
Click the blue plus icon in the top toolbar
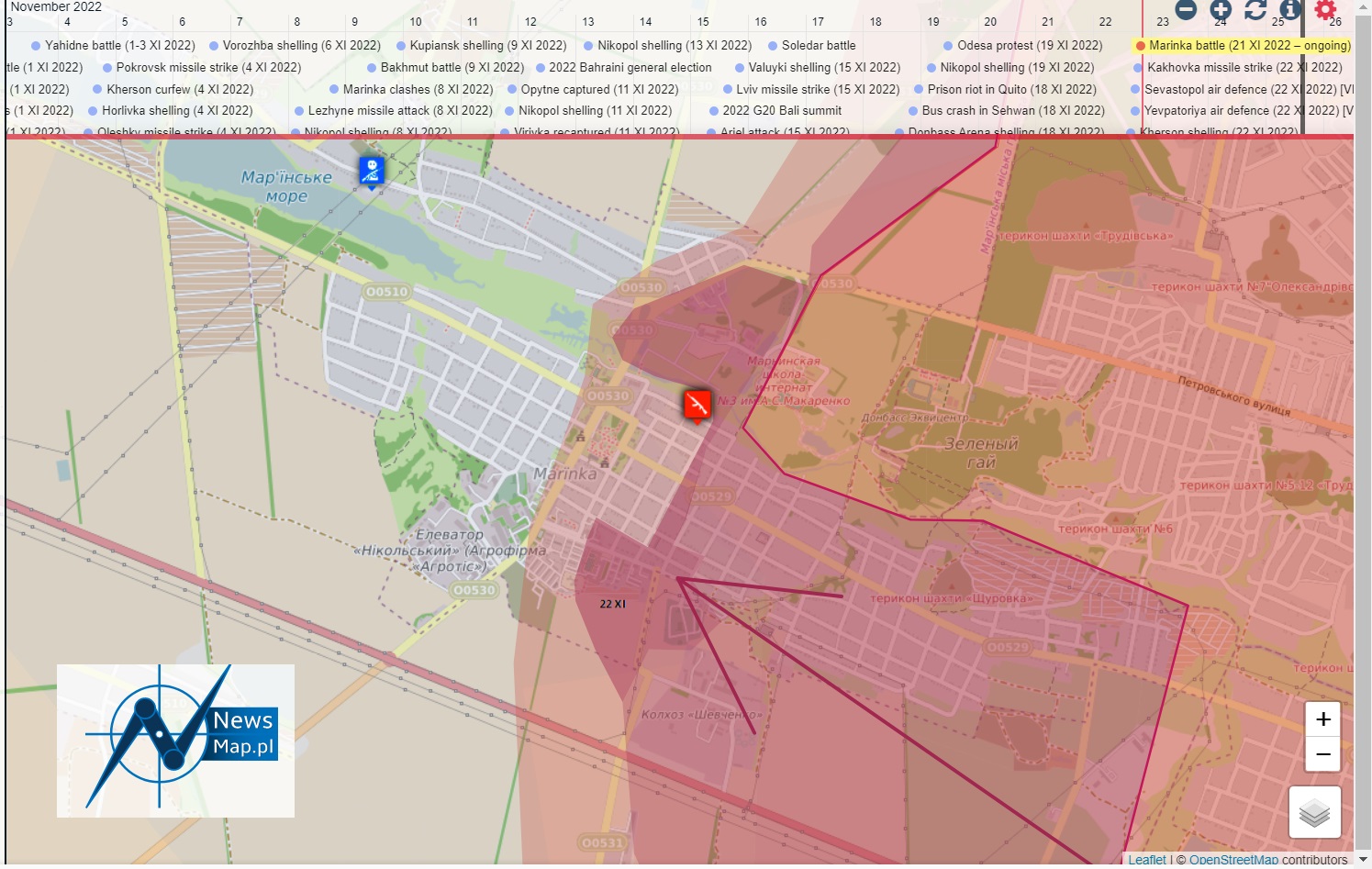click(x=1221, y=9)
